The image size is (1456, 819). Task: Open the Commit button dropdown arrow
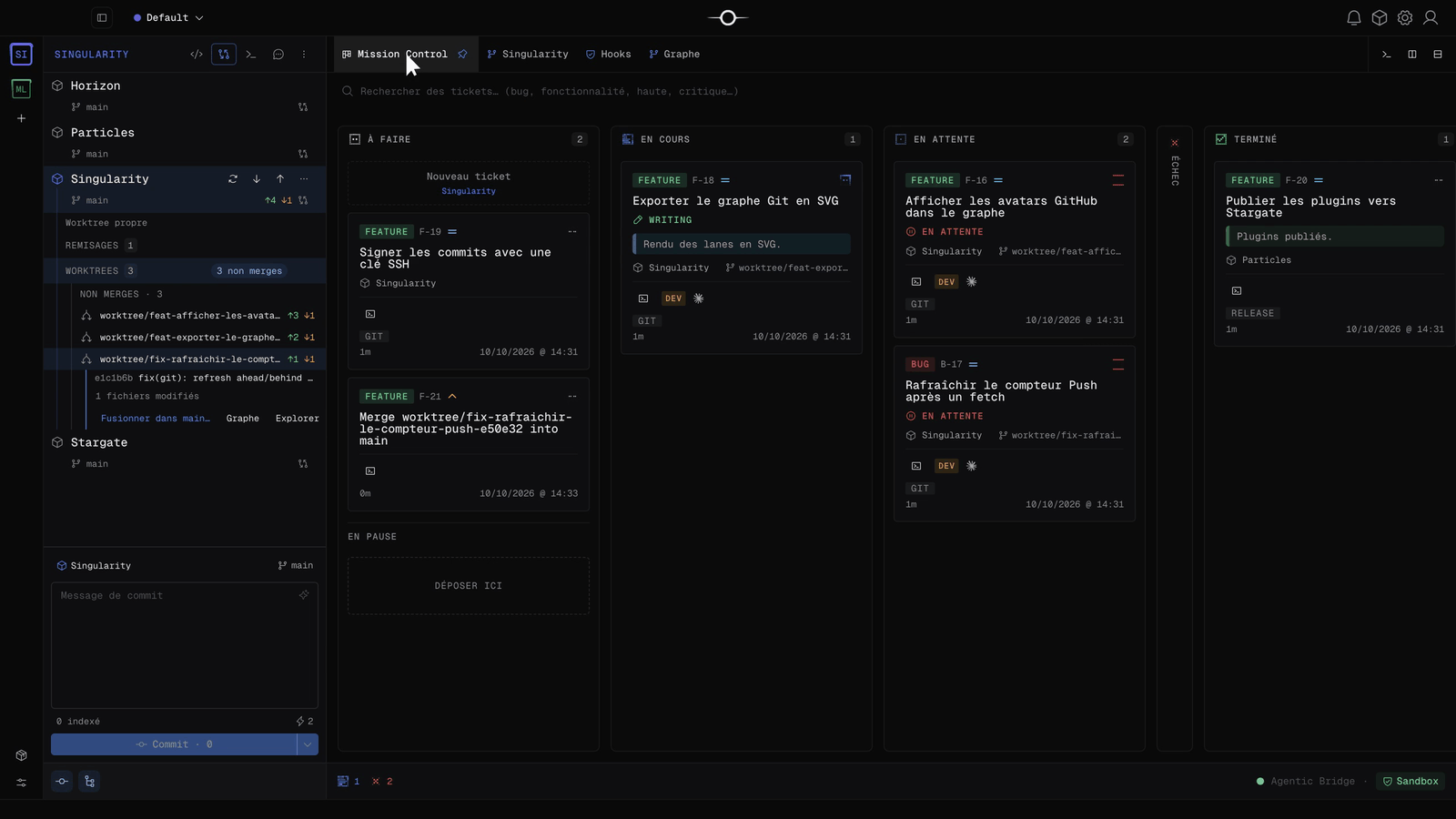tap(308, 744)
